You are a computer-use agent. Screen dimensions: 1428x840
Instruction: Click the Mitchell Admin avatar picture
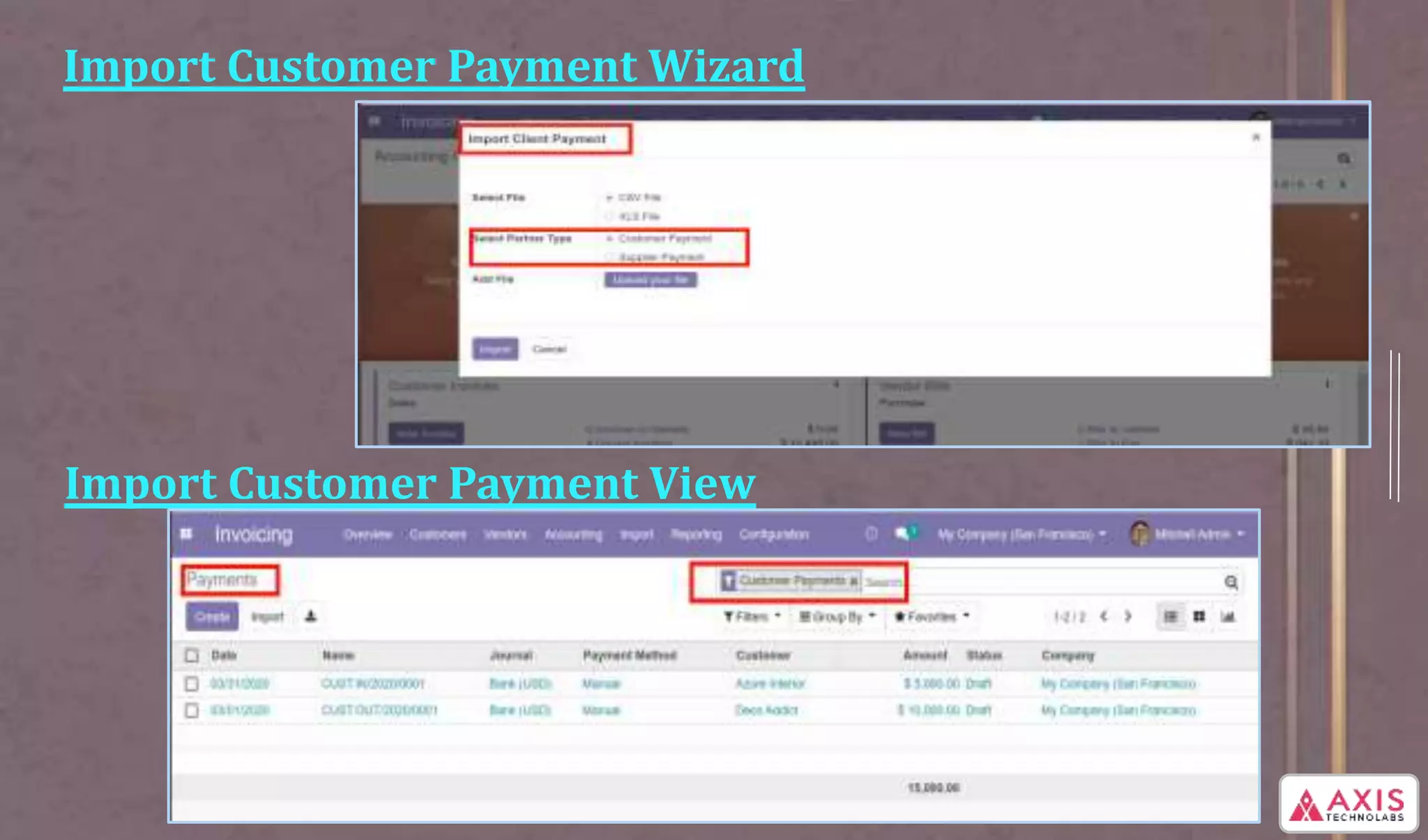[1139, 534]
